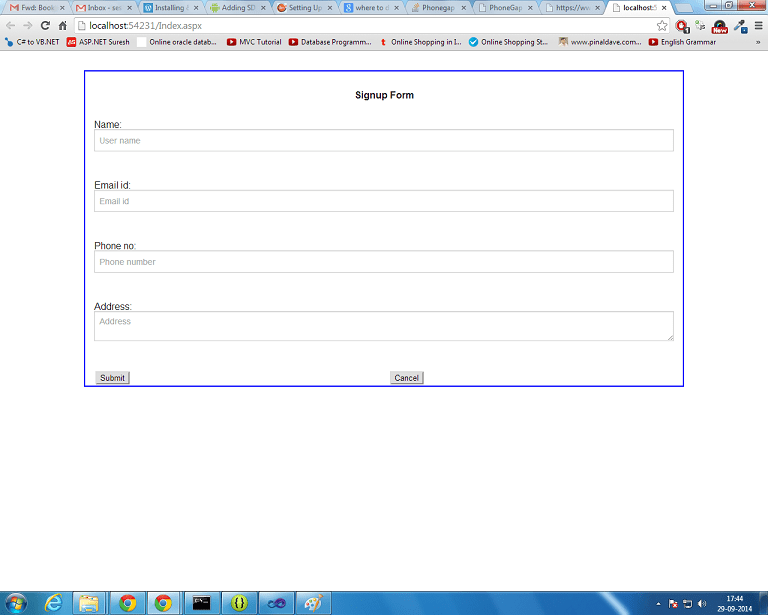Click the red magnifier extension icon

pos(682,26)
